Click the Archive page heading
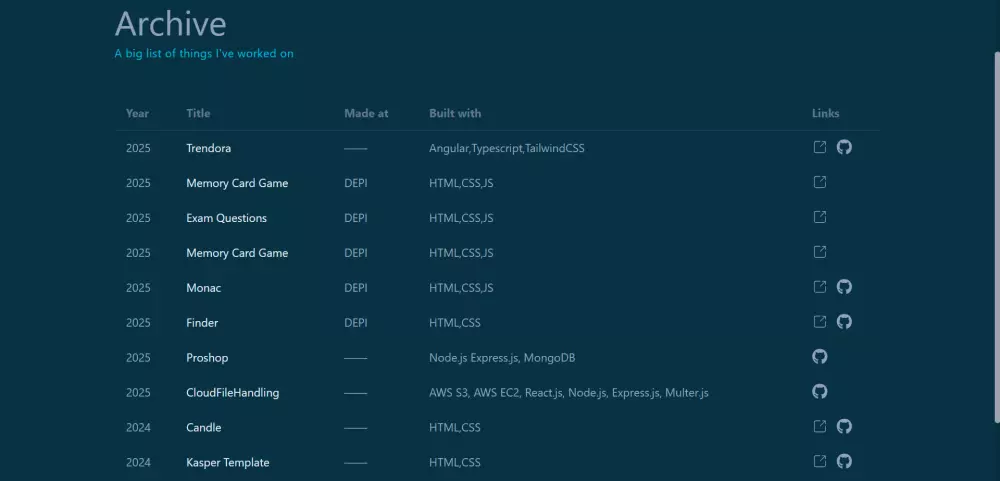 (x=170, y=23)
